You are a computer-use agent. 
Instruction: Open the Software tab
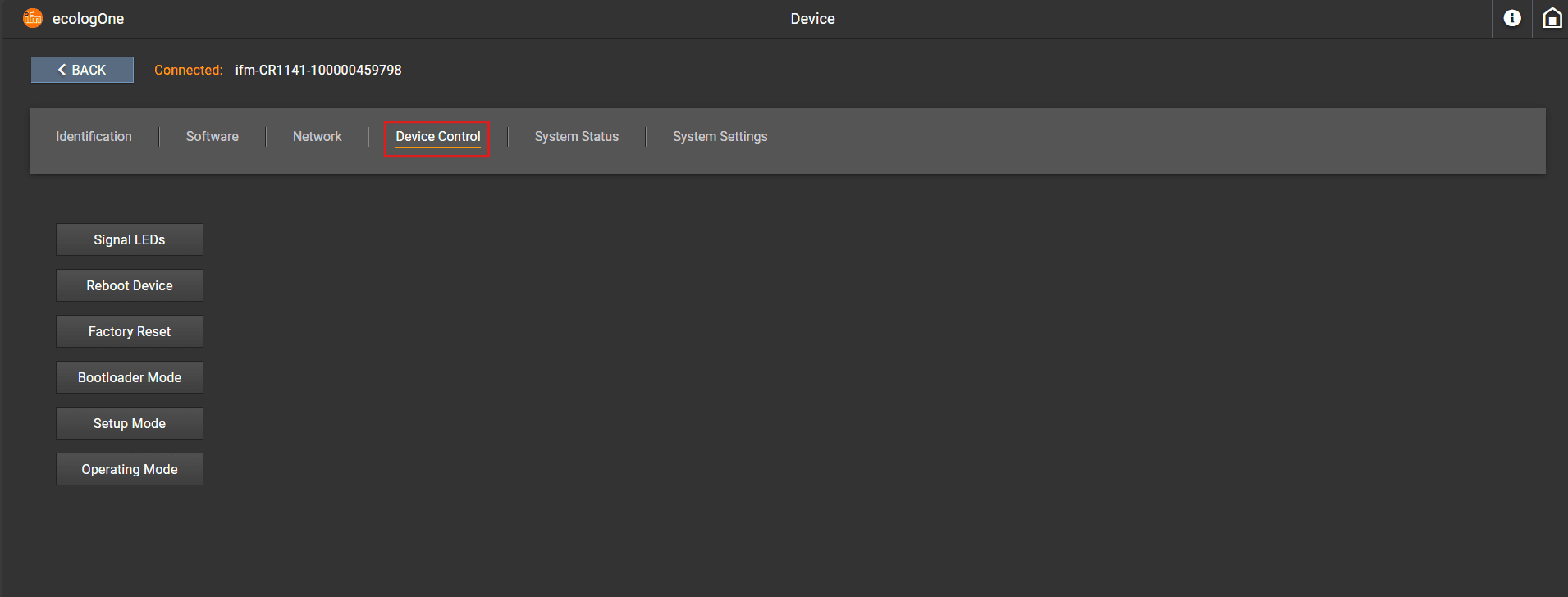pos(212,137)
